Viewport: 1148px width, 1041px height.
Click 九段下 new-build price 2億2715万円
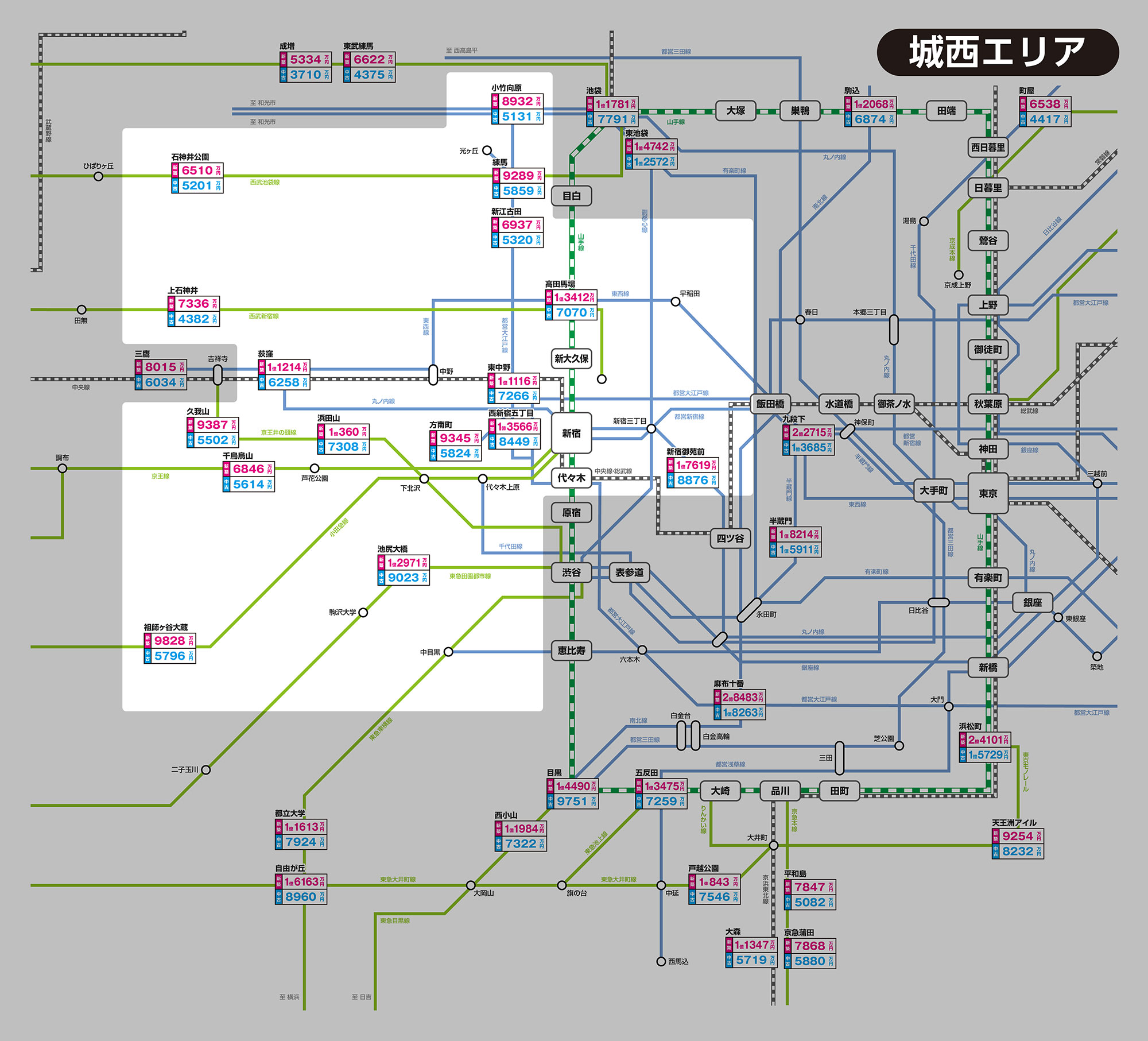(x=809, y=432)
